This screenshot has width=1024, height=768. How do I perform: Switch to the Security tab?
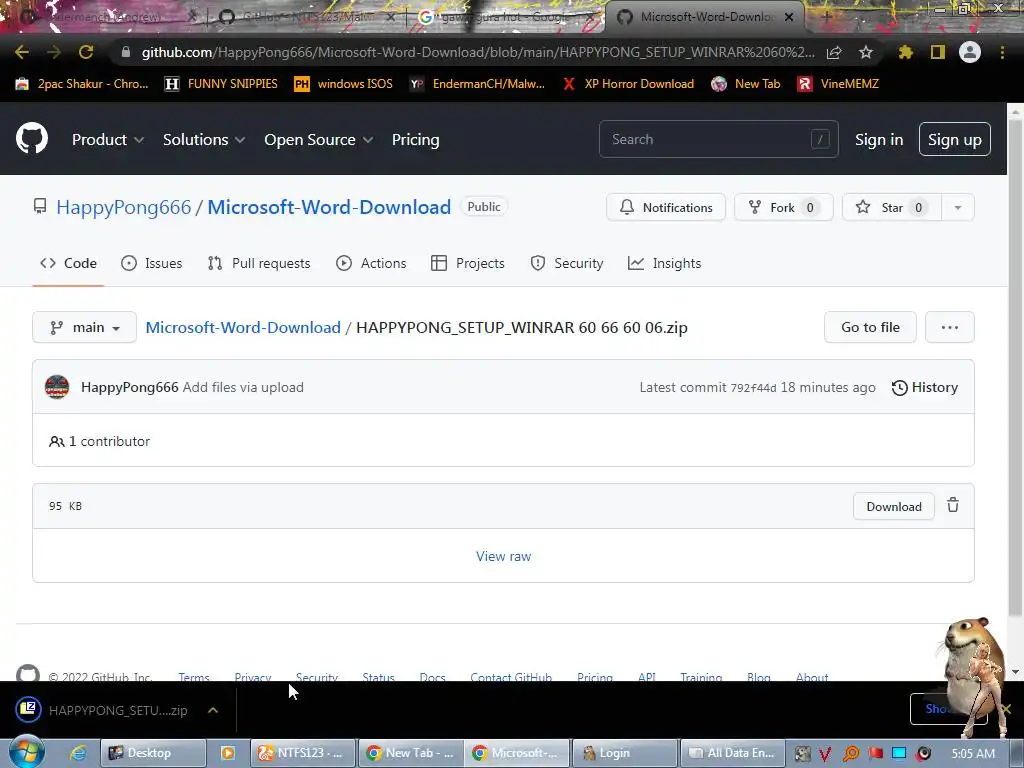(567, 263)
